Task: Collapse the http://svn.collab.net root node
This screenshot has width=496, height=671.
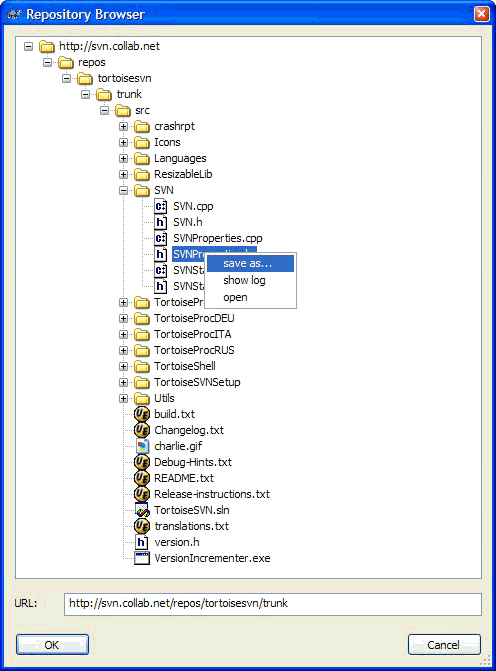Action: [29, 46]
